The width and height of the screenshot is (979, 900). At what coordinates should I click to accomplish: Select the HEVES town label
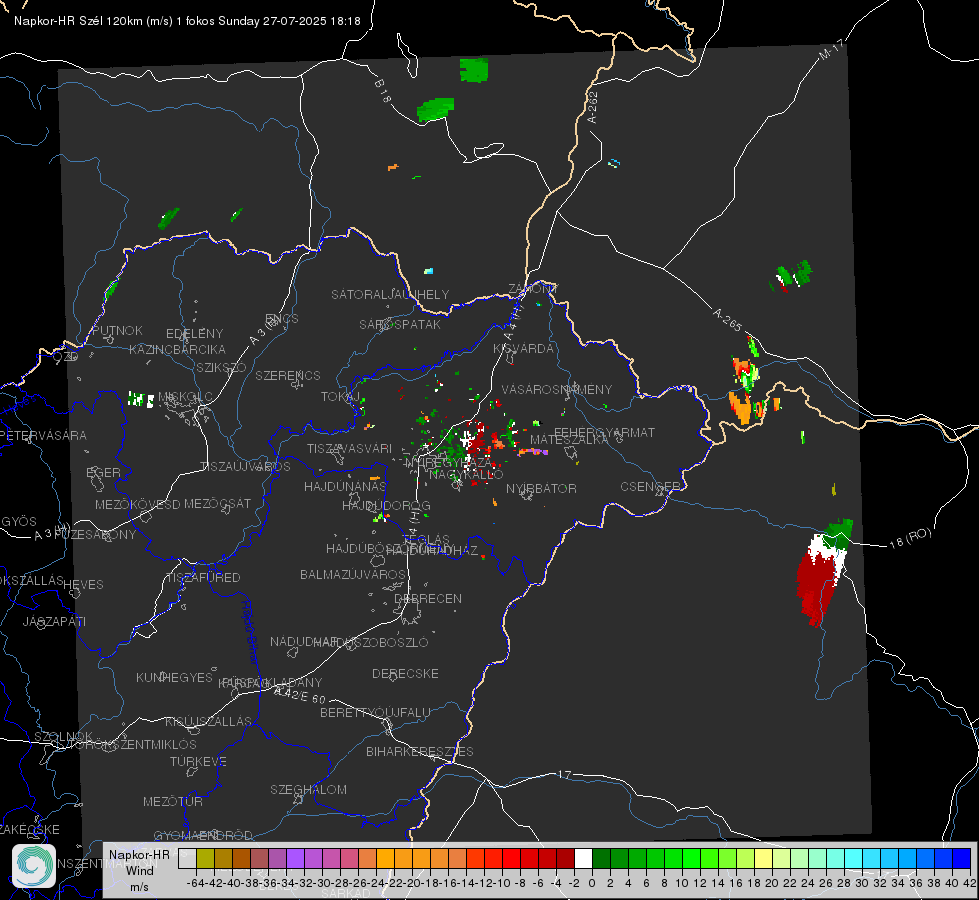click(83, 585)
